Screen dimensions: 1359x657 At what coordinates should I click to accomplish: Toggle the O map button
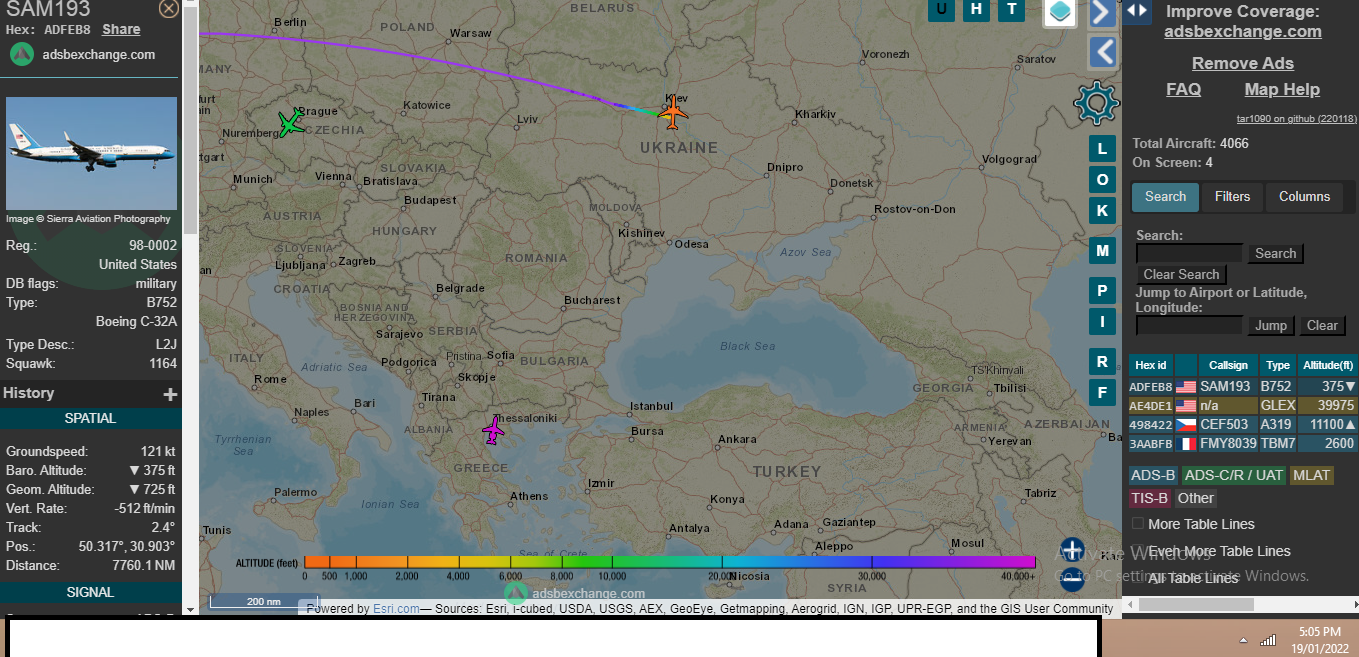[1102, 180]
